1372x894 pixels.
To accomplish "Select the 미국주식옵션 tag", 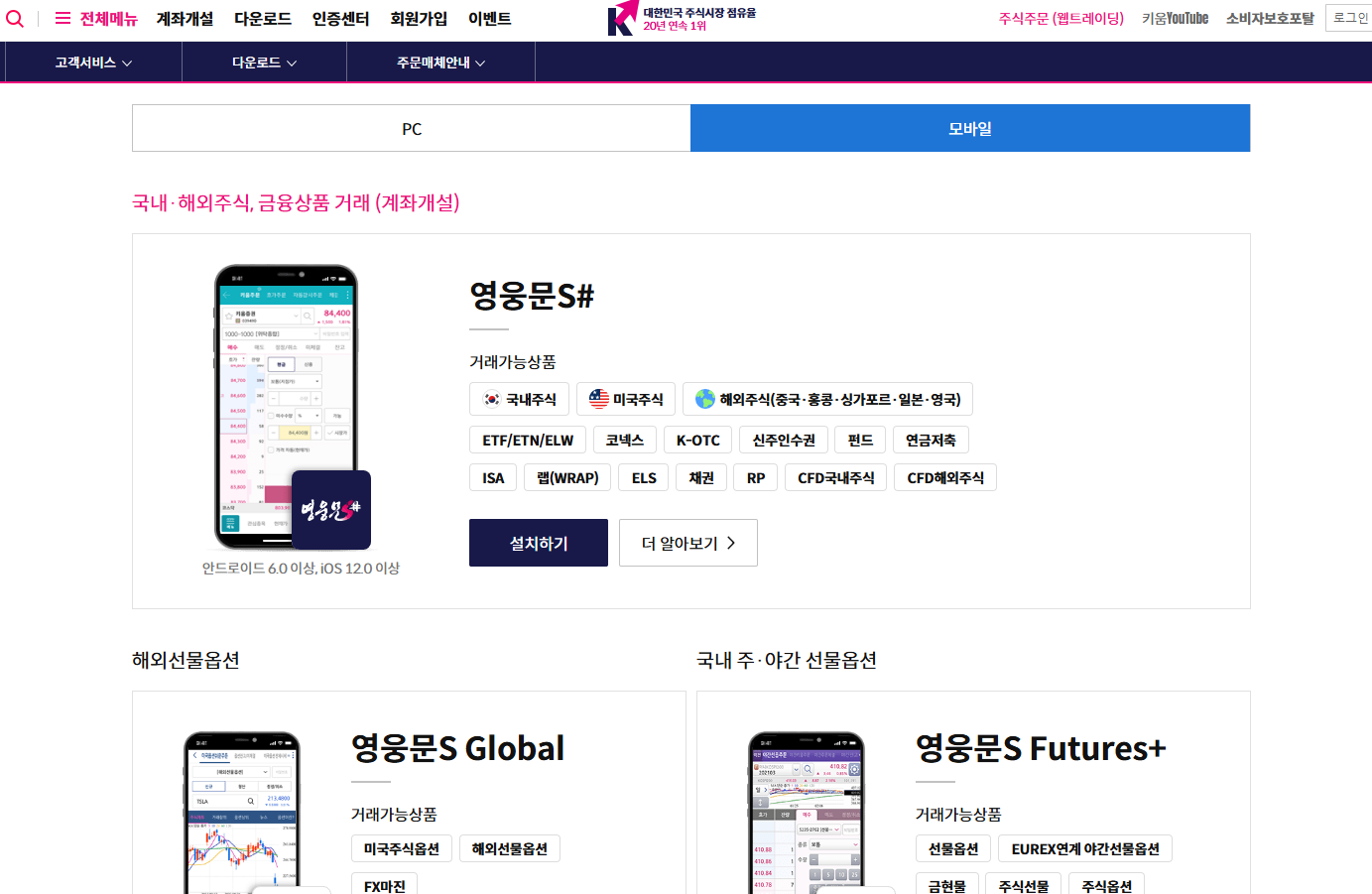I will (x=402, y=848).
